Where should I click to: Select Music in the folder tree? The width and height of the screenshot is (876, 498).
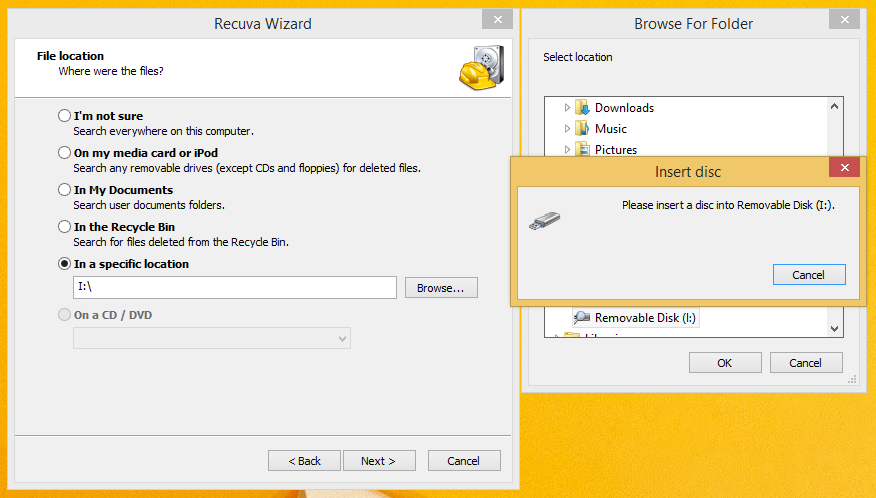click(x=611, y=129)
